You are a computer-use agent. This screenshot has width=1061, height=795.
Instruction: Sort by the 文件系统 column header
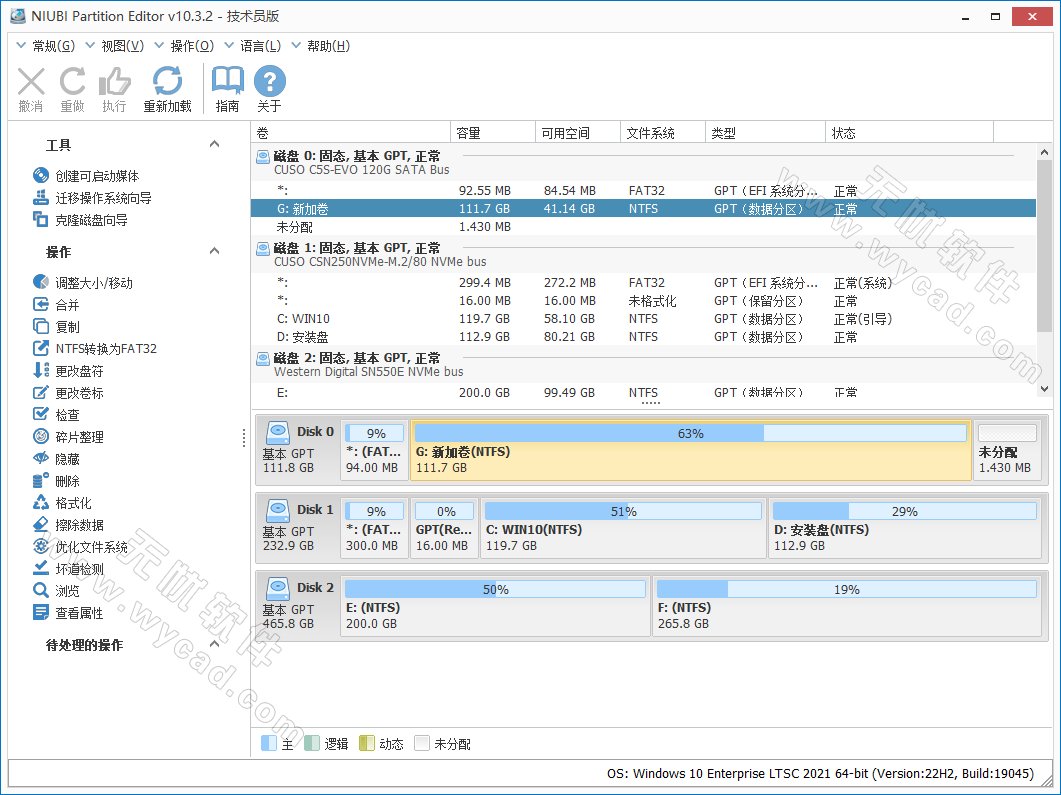click(663, 133)
